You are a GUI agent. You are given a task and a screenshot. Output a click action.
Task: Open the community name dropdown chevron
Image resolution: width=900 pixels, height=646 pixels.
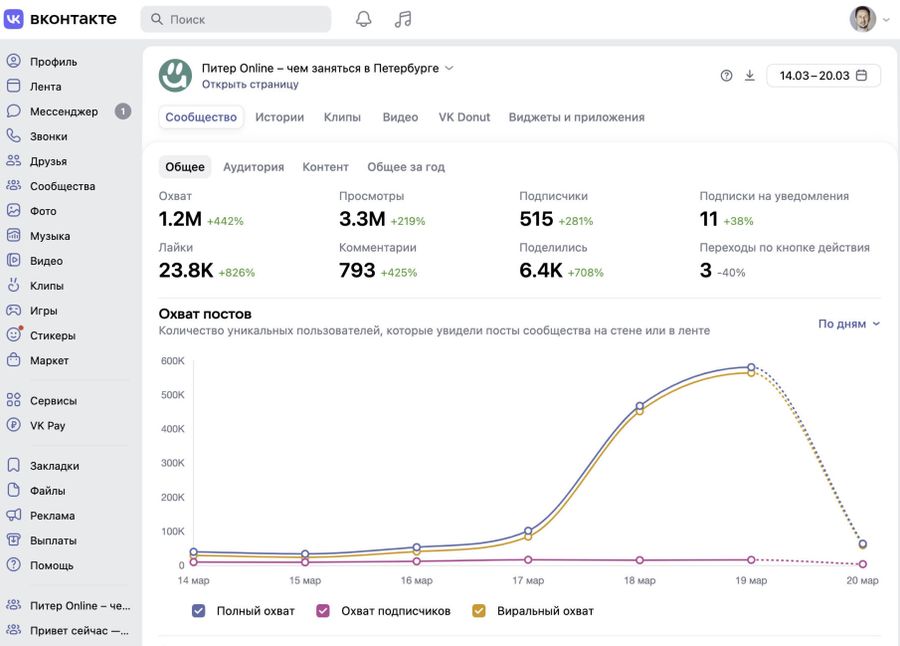coord(449,68)
